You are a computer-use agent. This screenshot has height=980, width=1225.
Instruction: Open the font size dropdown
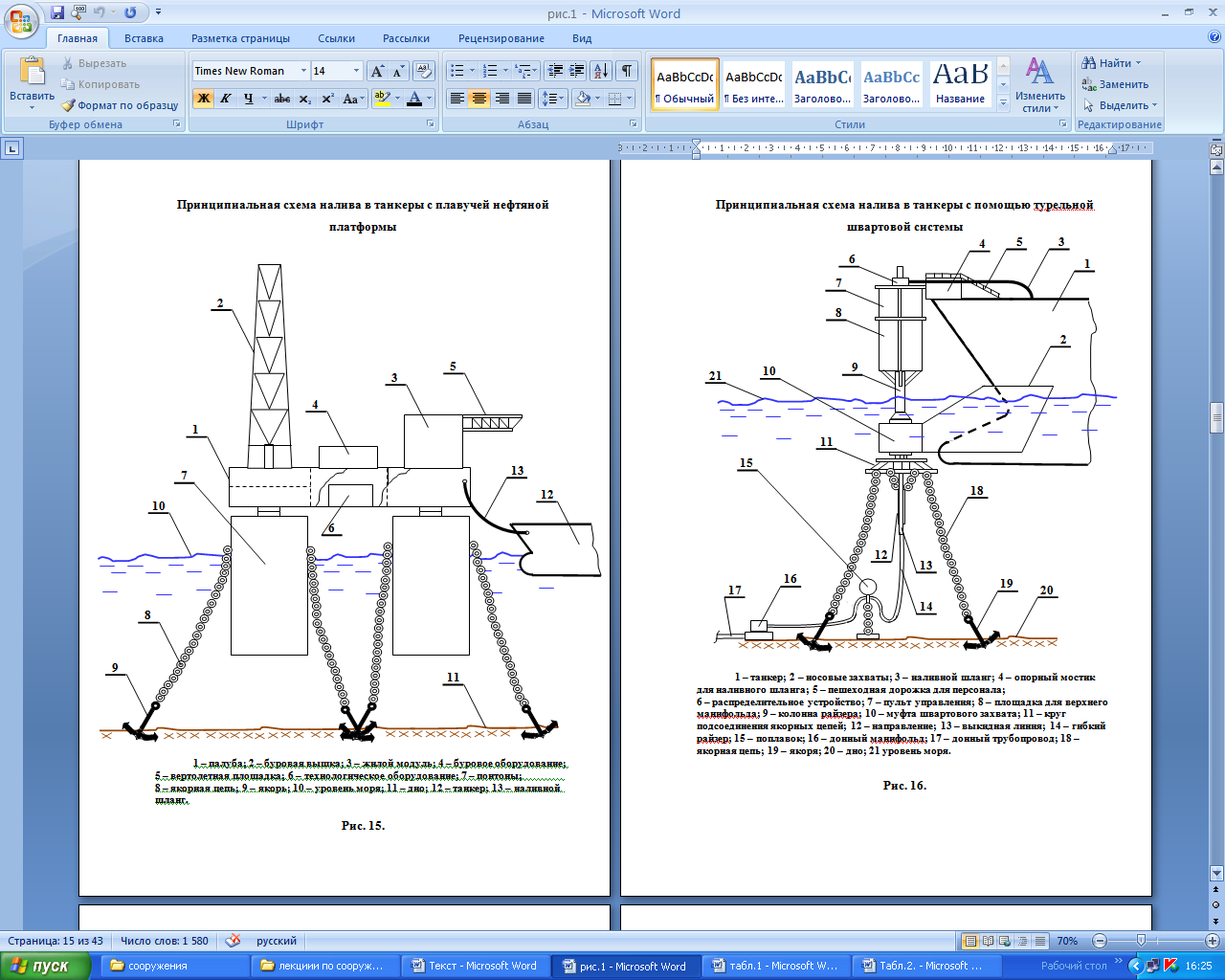click(356, 71)
